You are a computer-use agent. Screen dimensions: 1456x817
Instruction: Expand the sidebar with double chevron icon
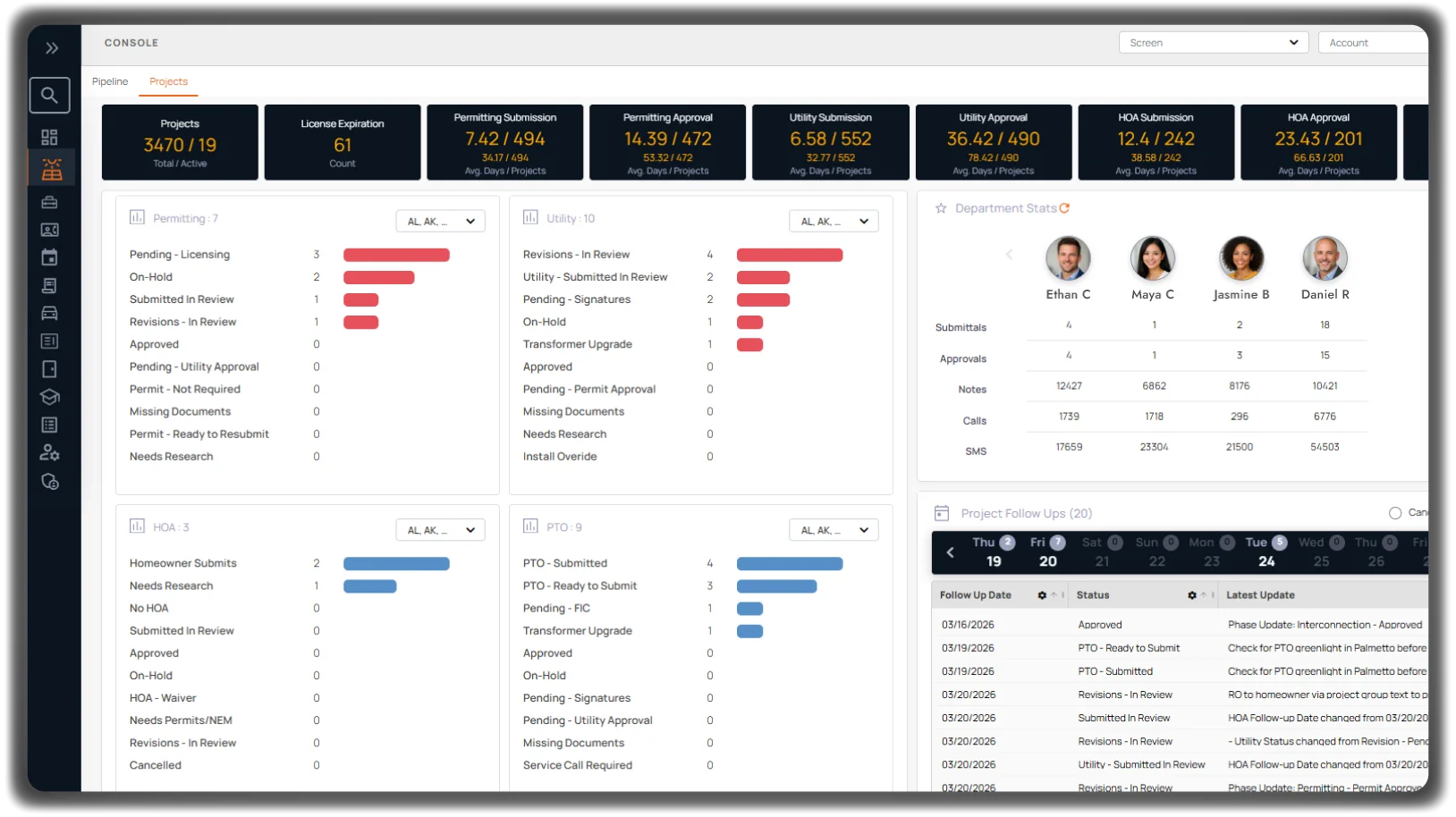52,48
